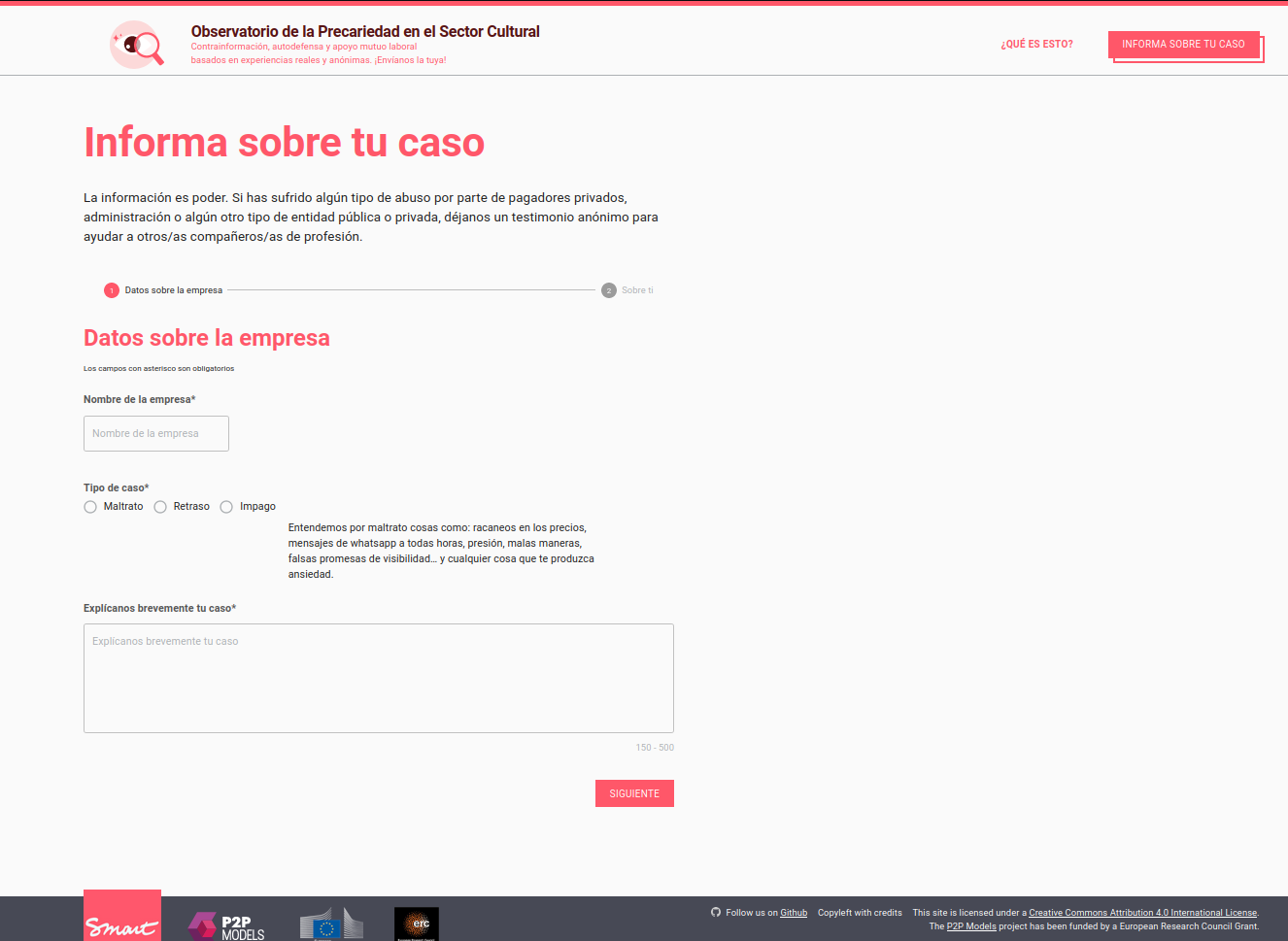This screenshot has width=1288, height=941.
Task: Select the Maltrato radio button
Action: [90, 506]
